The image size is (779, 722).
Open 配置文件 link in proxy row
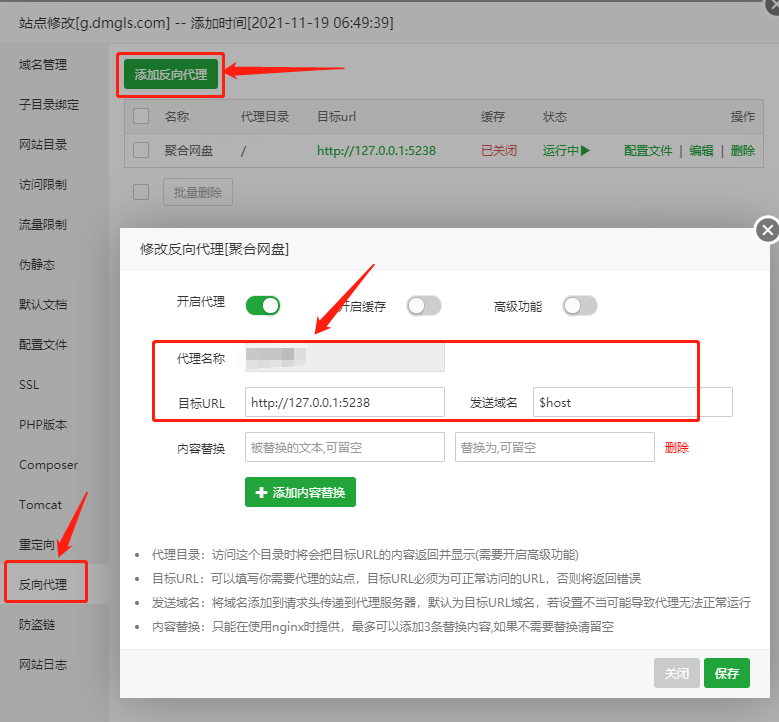click(x=648, y=151)
